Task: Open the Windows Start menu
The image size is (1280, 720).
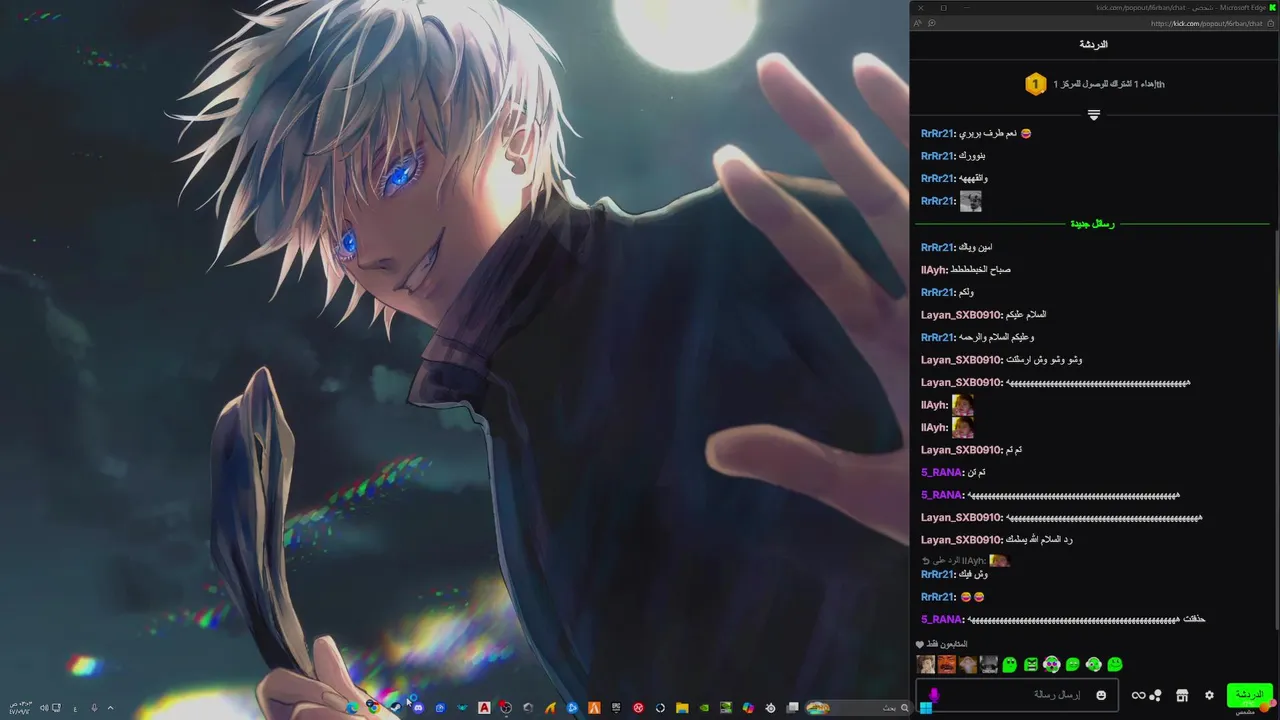Action: click(926, 708)
